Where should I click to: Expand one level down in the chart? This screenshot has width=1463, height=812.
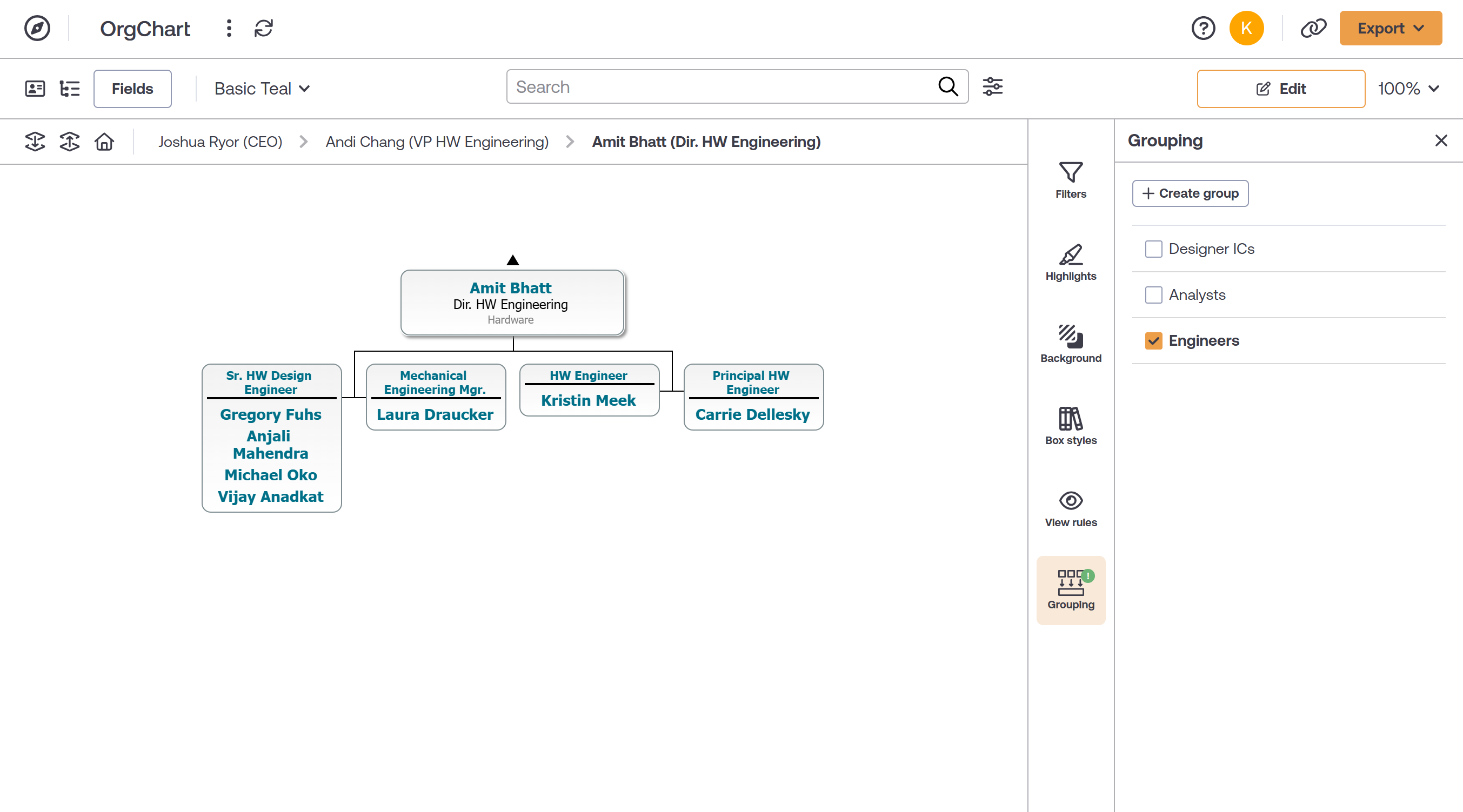click(34, 142)
